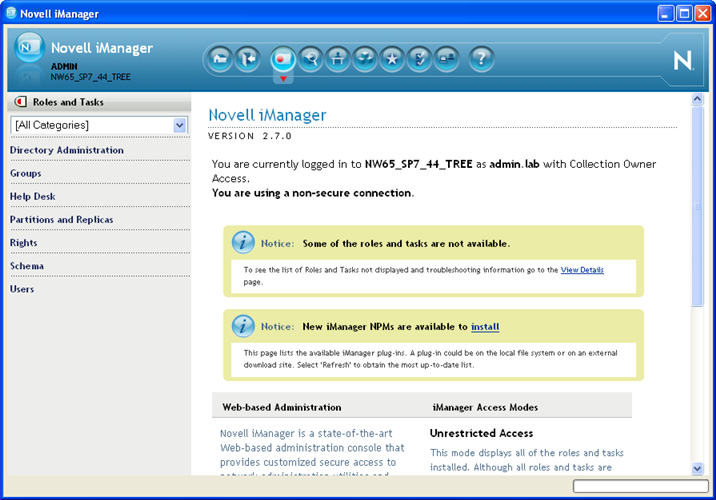Follow the View Details link
The height and width of the screenshot is (500, 716).
[582, 270]
